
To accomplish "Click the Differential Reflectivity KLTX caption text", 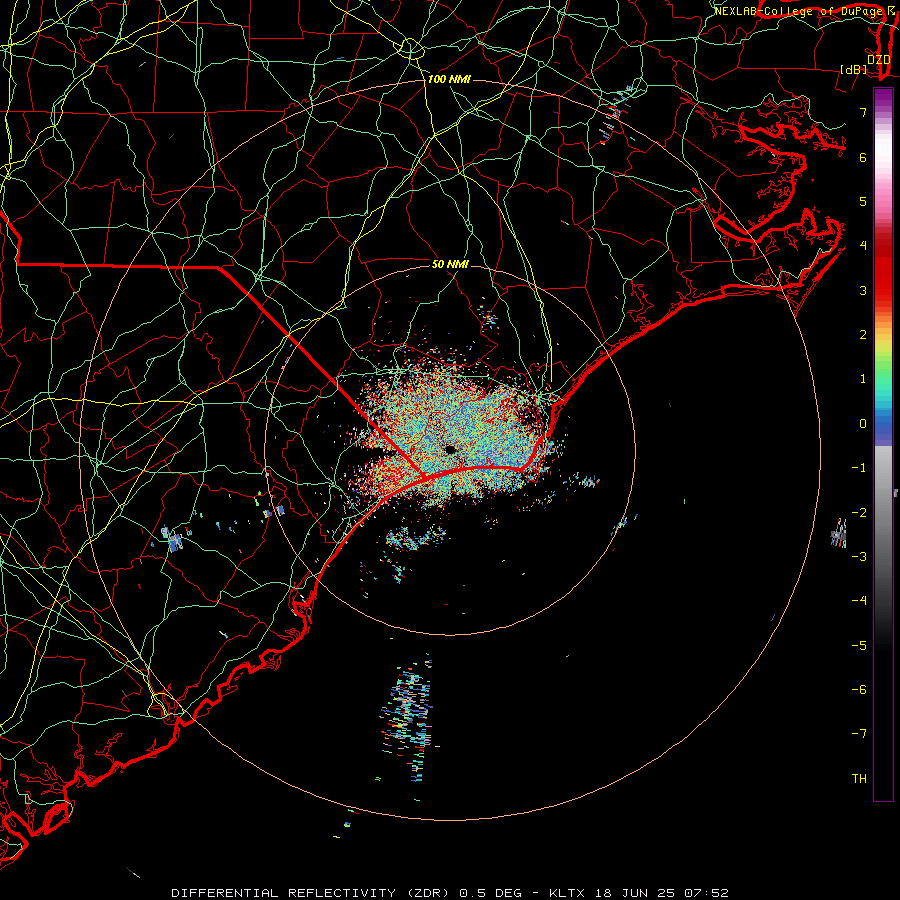I will [x=450, y=893].
